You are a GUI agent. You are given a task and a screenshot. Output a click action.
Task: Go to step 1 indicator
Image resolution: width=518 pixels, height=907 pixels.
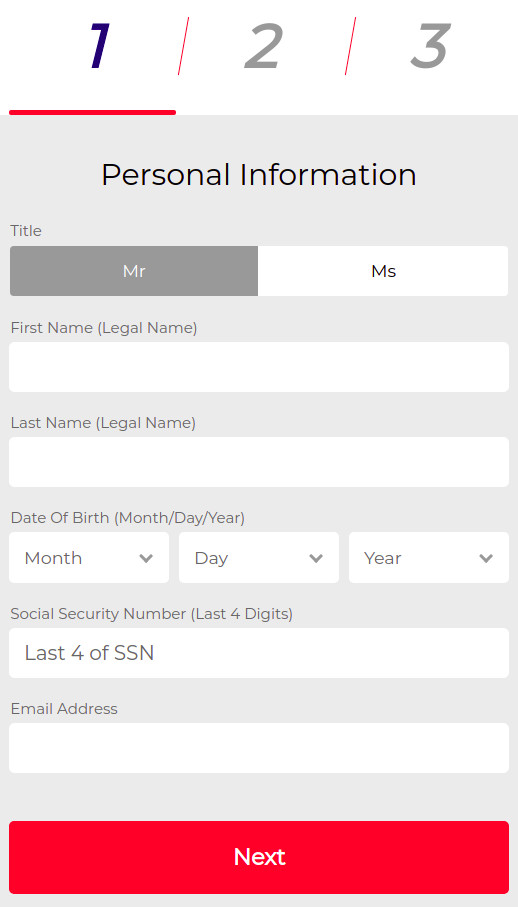pos(100,46)
